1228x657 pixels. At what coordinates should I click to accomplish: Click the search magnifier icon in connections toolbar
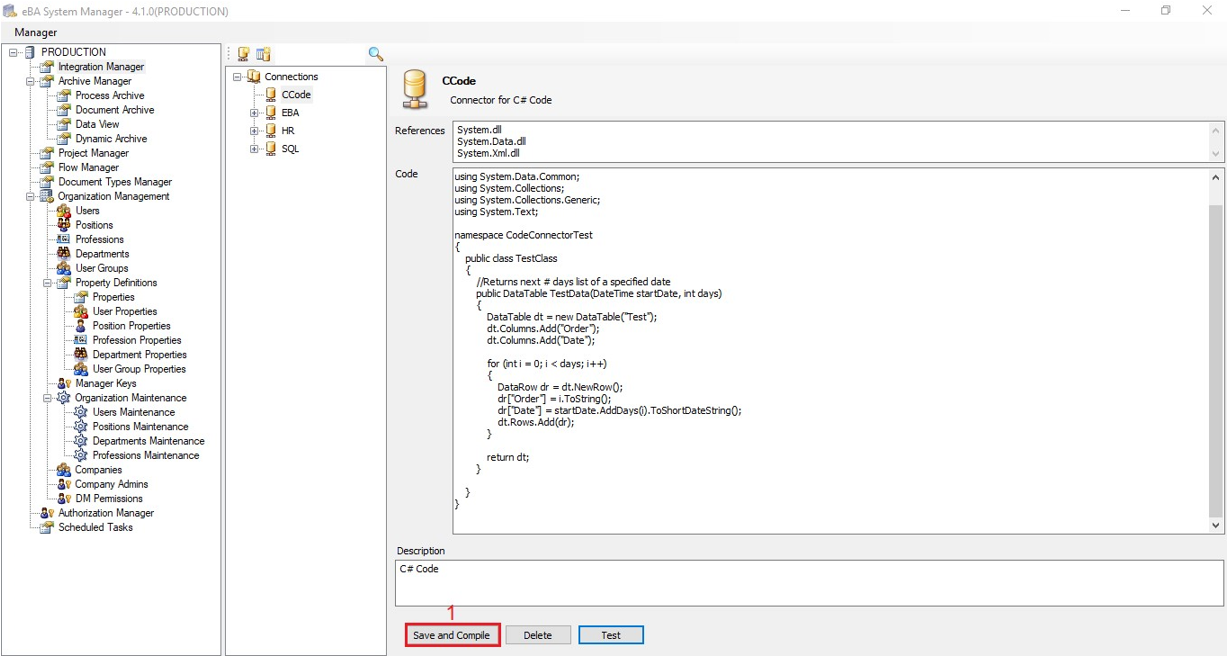coord(375,54)
